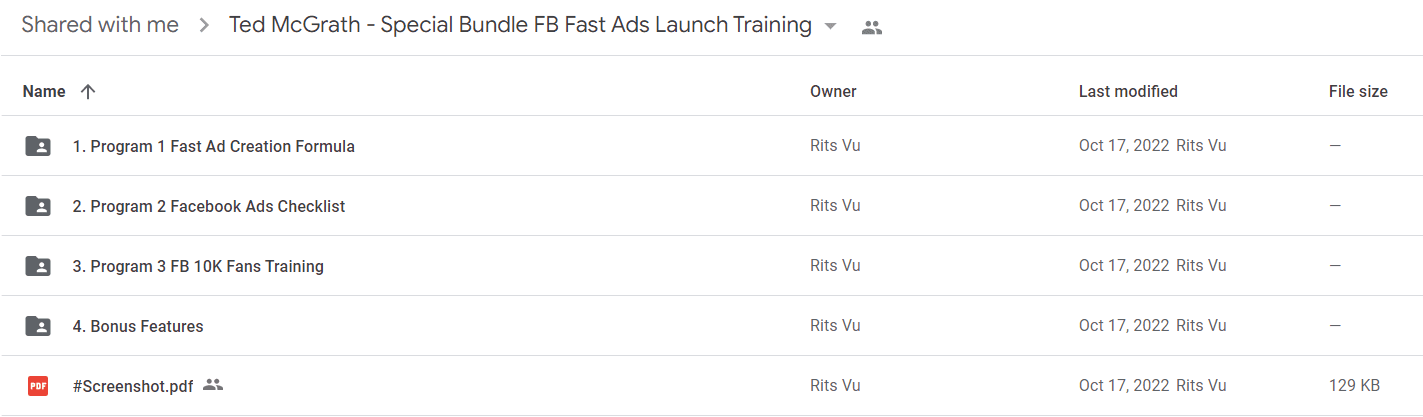Go back to Shared with me
This screenshot has height=417, width=1423.
pyautogui.click(x=100, y=25)
